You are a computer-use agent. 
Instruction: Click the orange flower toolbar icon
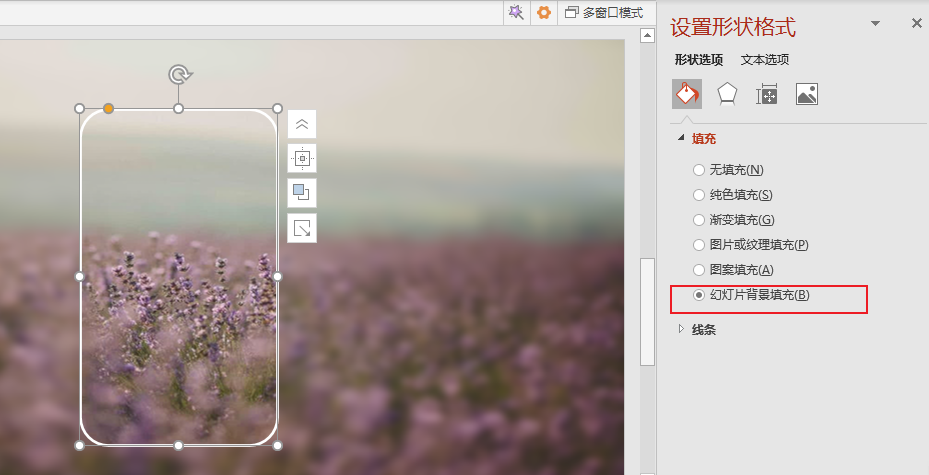544,12
